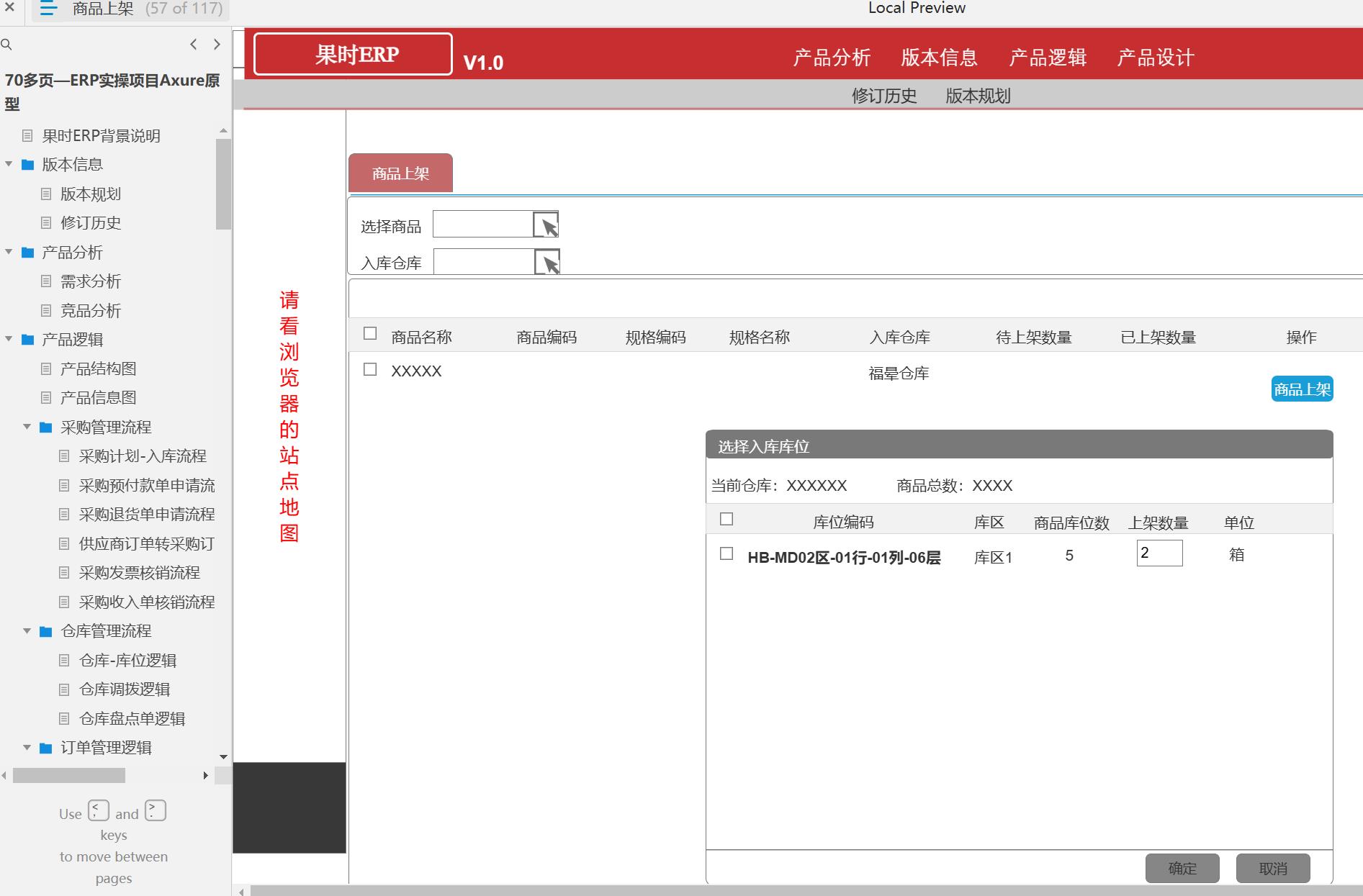Viewport: 1363px width, 896px height.
Task: Select the 产品分析 folder
Action: (72, 253)
